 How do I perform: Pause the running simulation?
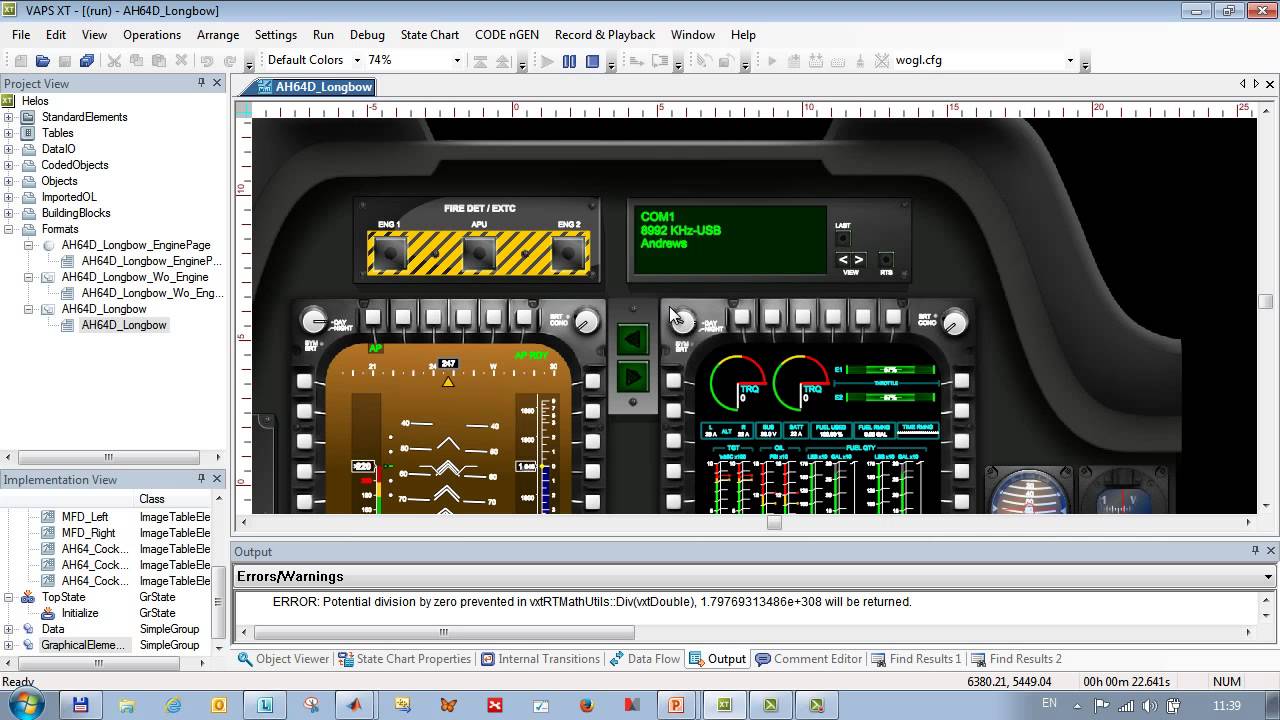pos(569,61)
